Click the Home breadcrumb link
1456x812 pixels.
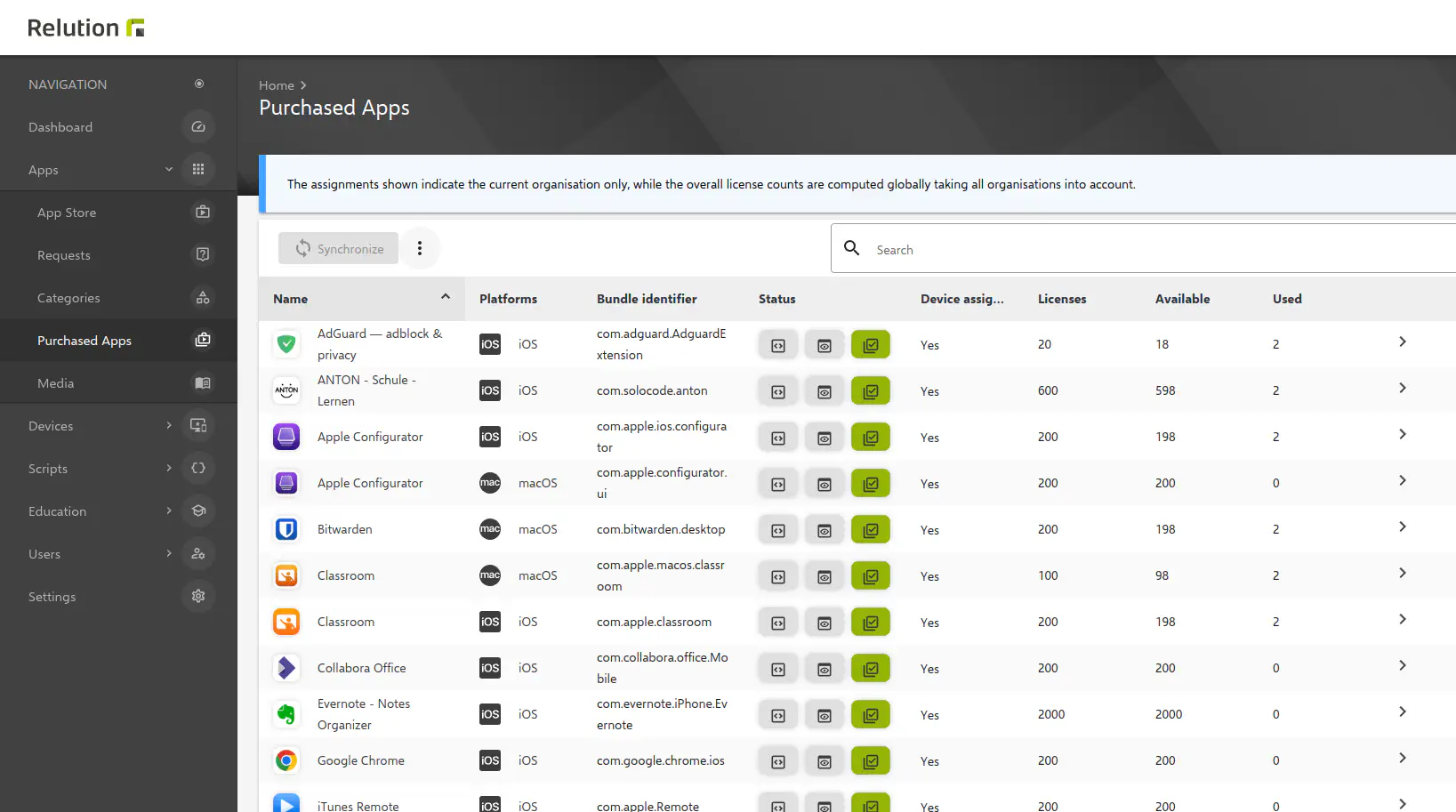pos(276,85)
